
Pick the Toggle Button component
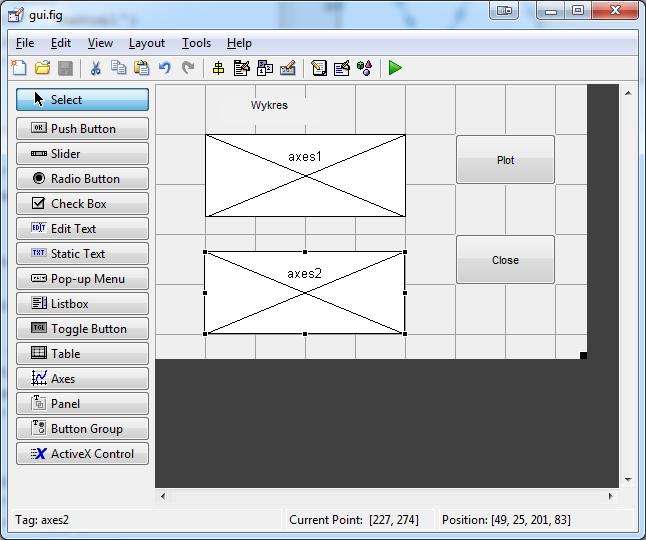[x=82, y=329]
